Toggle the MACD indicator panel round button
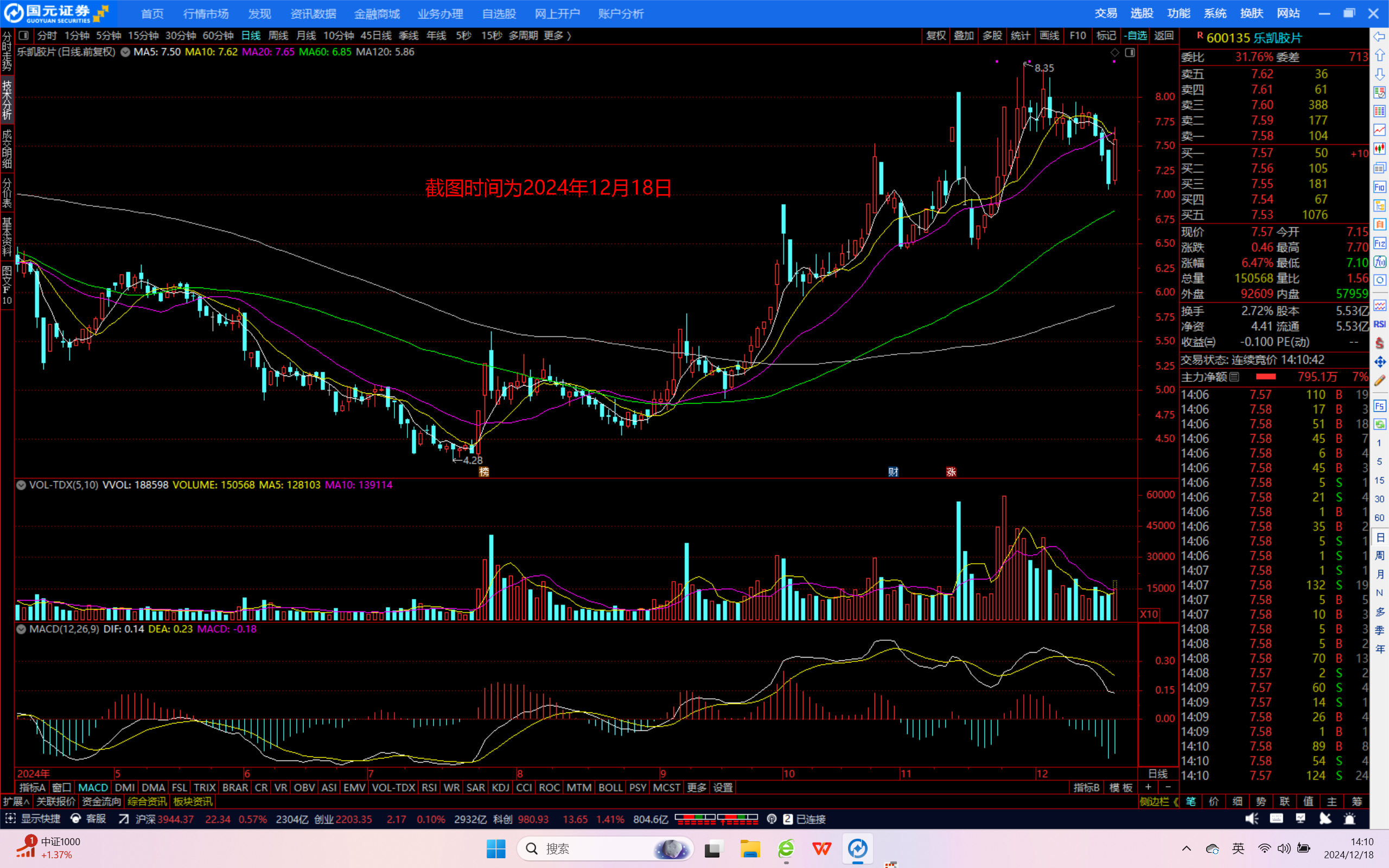Viewport: 1389px width, 868px height. [21, 629]
